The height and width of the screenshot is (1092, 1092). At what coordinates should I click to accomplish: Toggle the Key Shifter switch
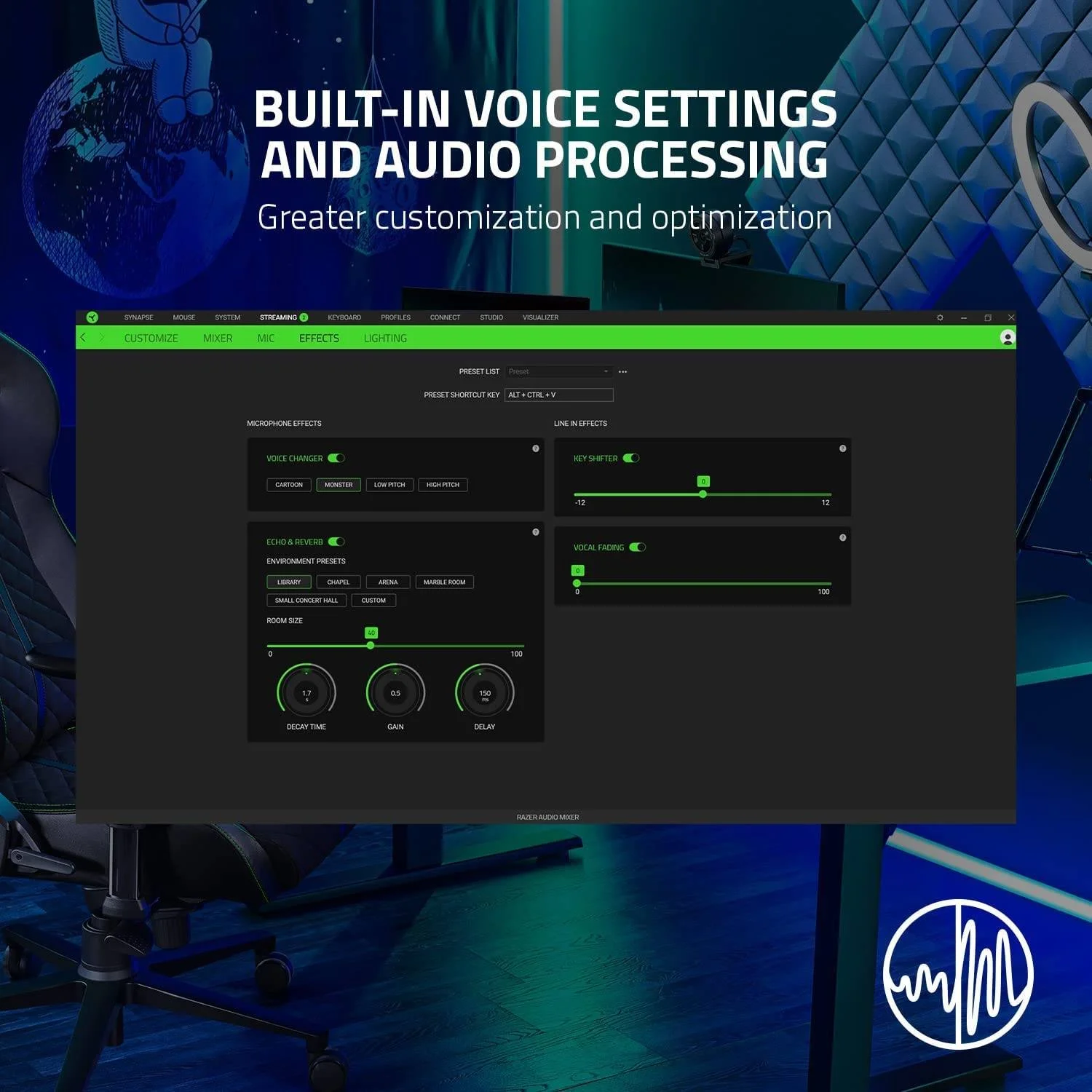click(x=631, y=458)
